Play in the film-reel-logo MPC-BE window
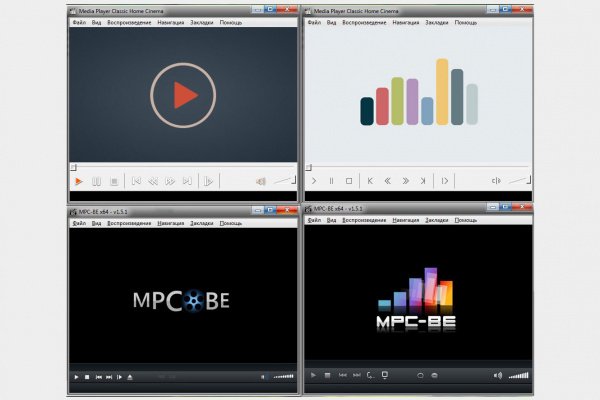 click(76, 377)
